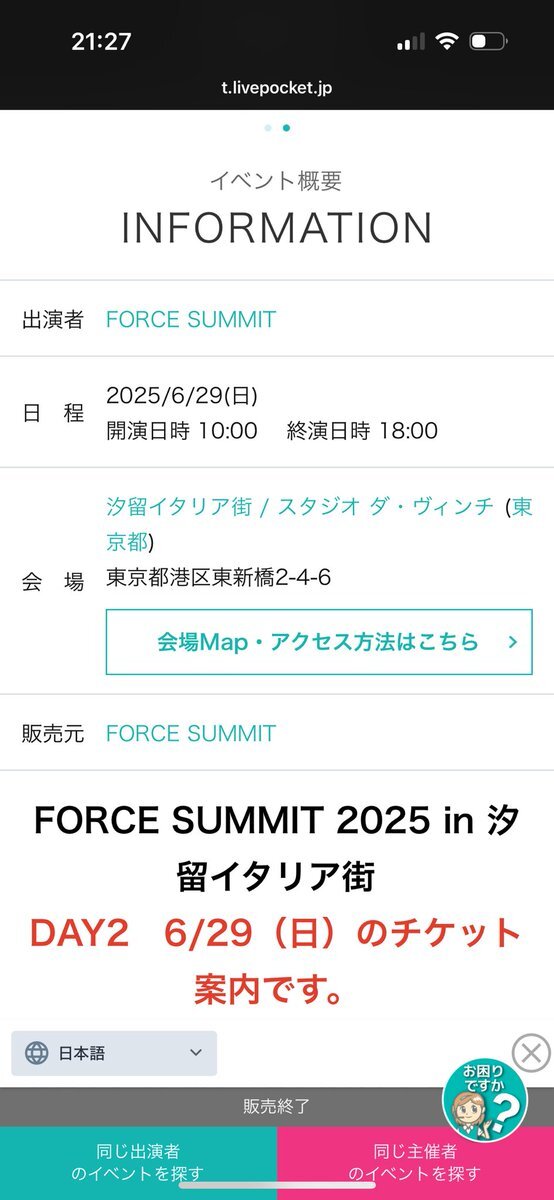Tap the 21:27 clock in status bar
The height and width of the screenshot is (1200, 554).
click(x=101, y=42)
